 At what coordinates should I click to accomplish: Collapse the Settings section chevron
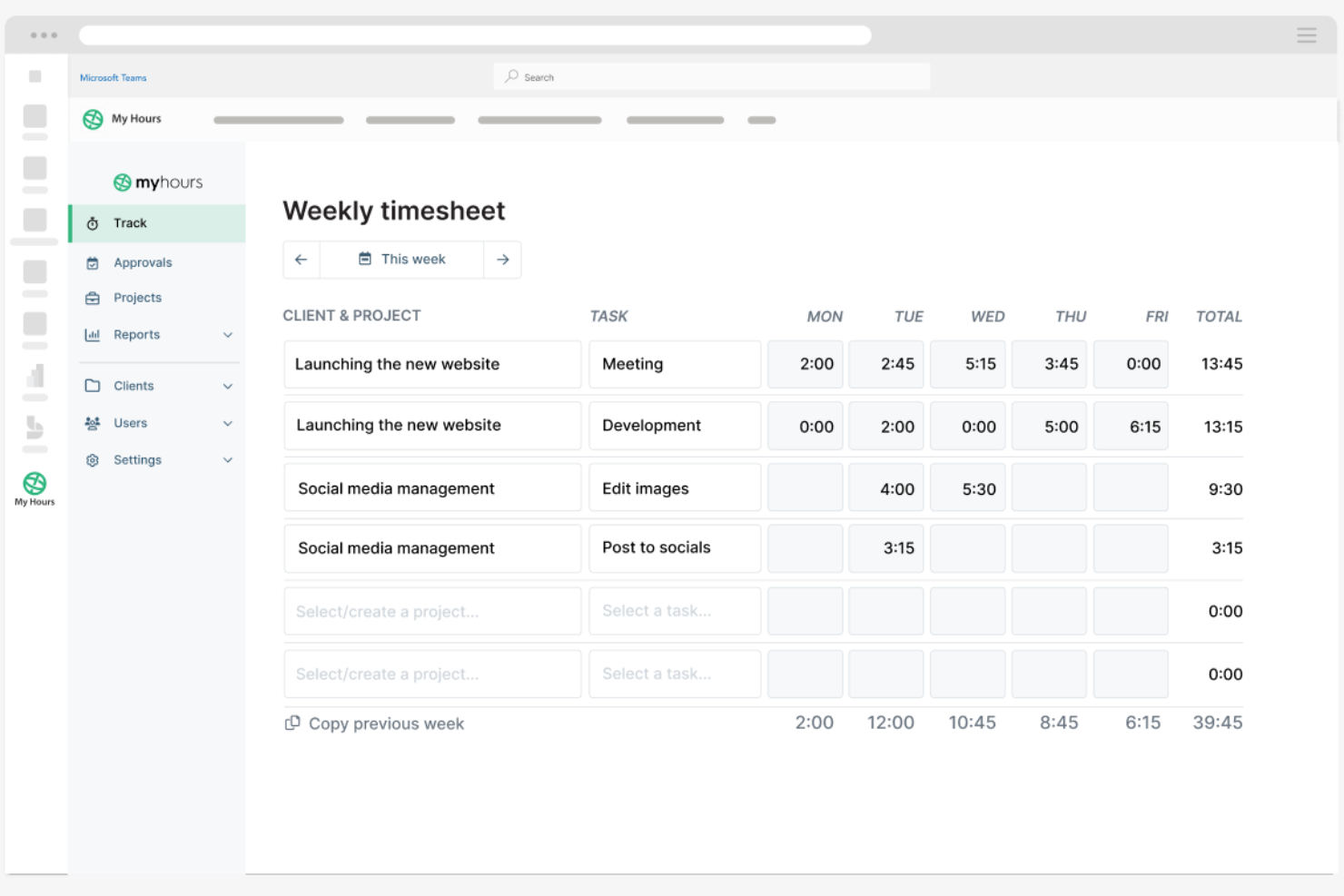point(228,459)
